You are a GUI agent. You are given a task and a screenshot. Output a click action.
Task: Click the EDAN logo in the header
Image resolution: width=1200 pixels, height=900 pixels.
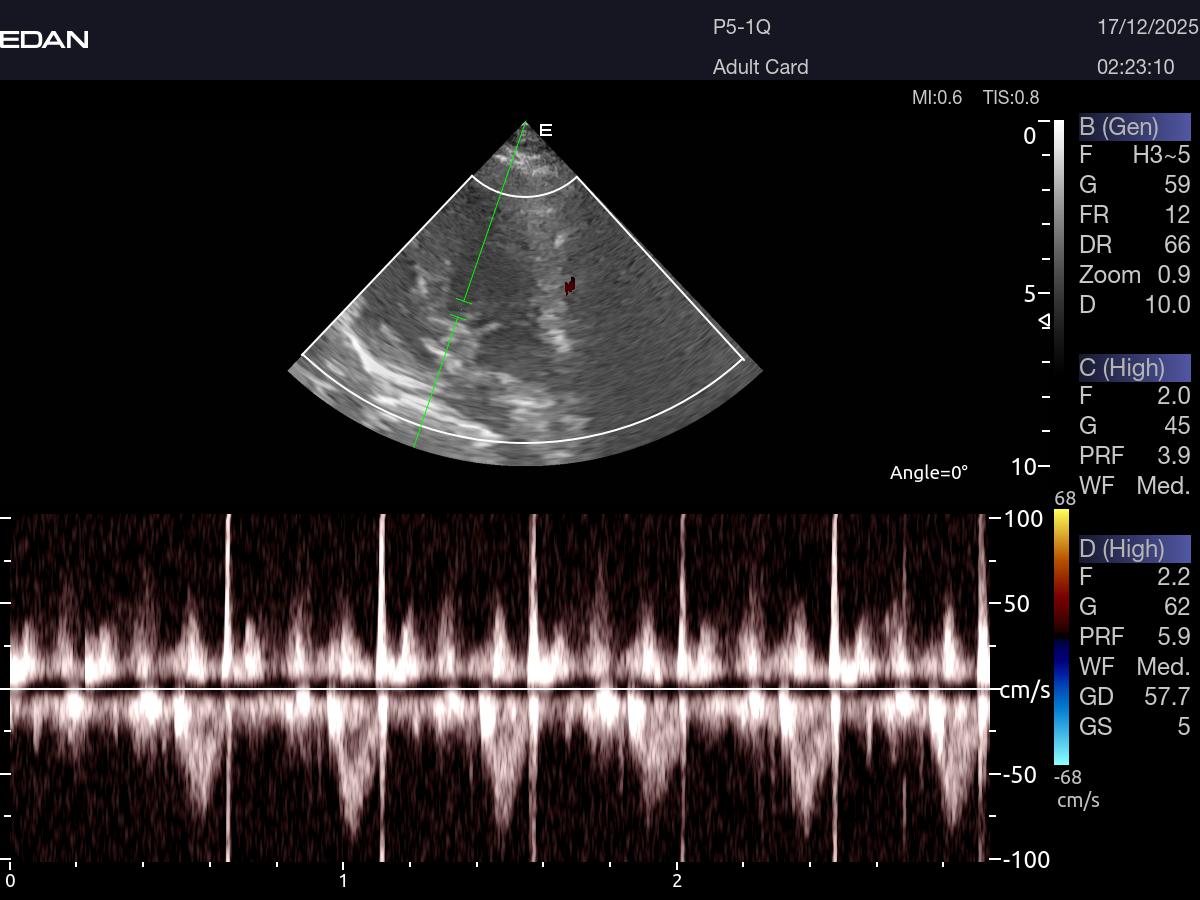(44, 40)
